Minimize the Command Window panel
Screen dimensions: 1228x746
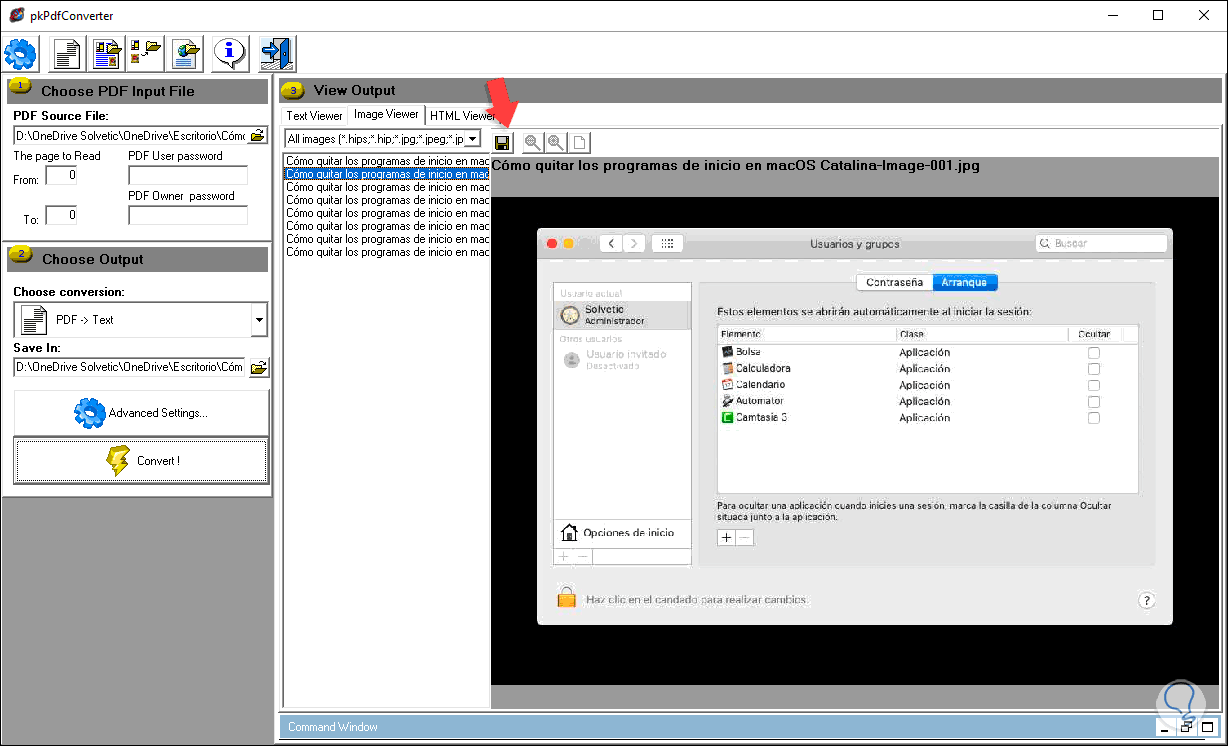coord(1165,727)
